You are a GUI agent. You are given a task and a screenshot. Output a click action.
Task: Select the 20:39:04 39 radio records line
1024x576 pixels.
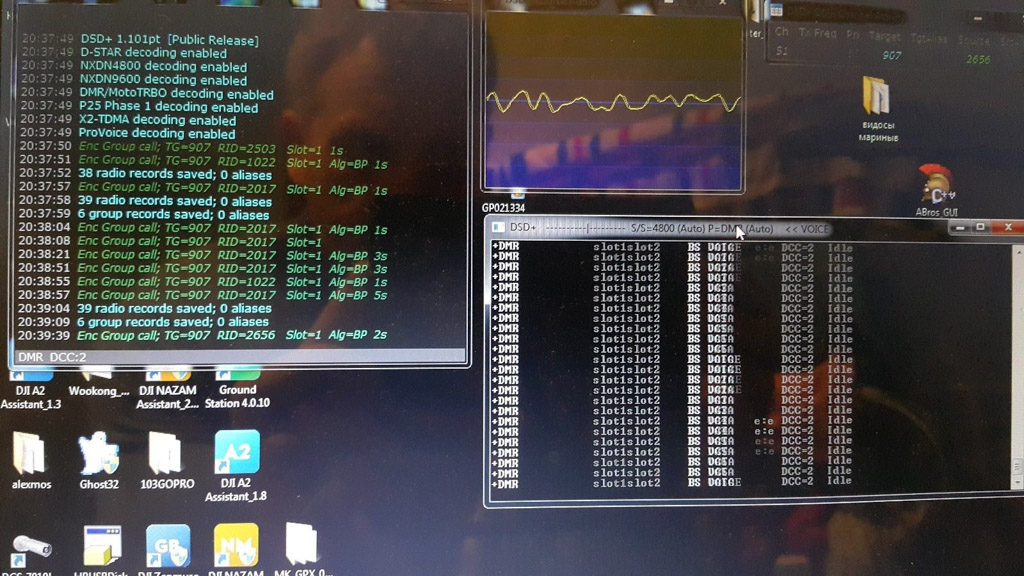(144, 308)
